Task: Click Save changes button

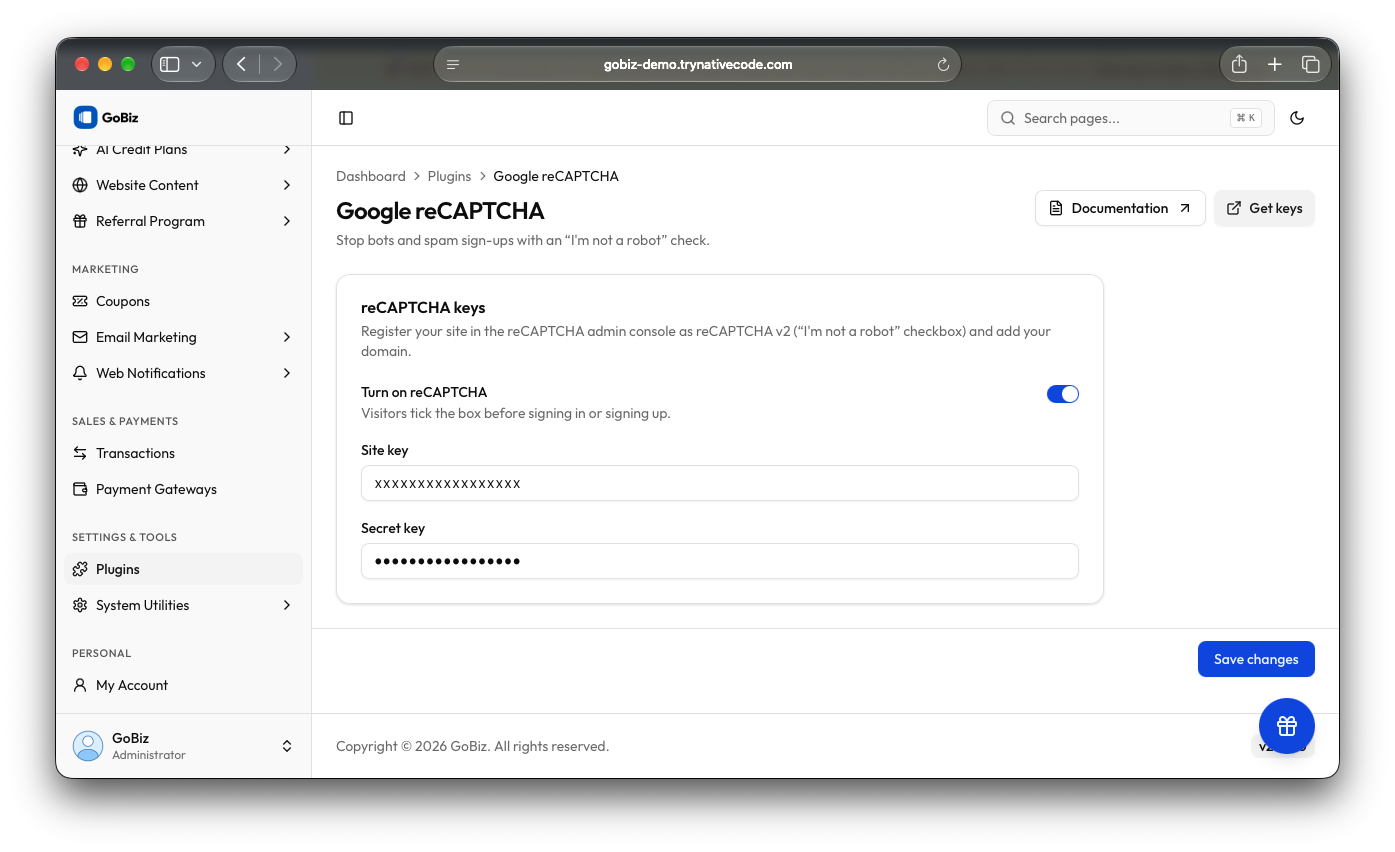Action: (1256, 659)
